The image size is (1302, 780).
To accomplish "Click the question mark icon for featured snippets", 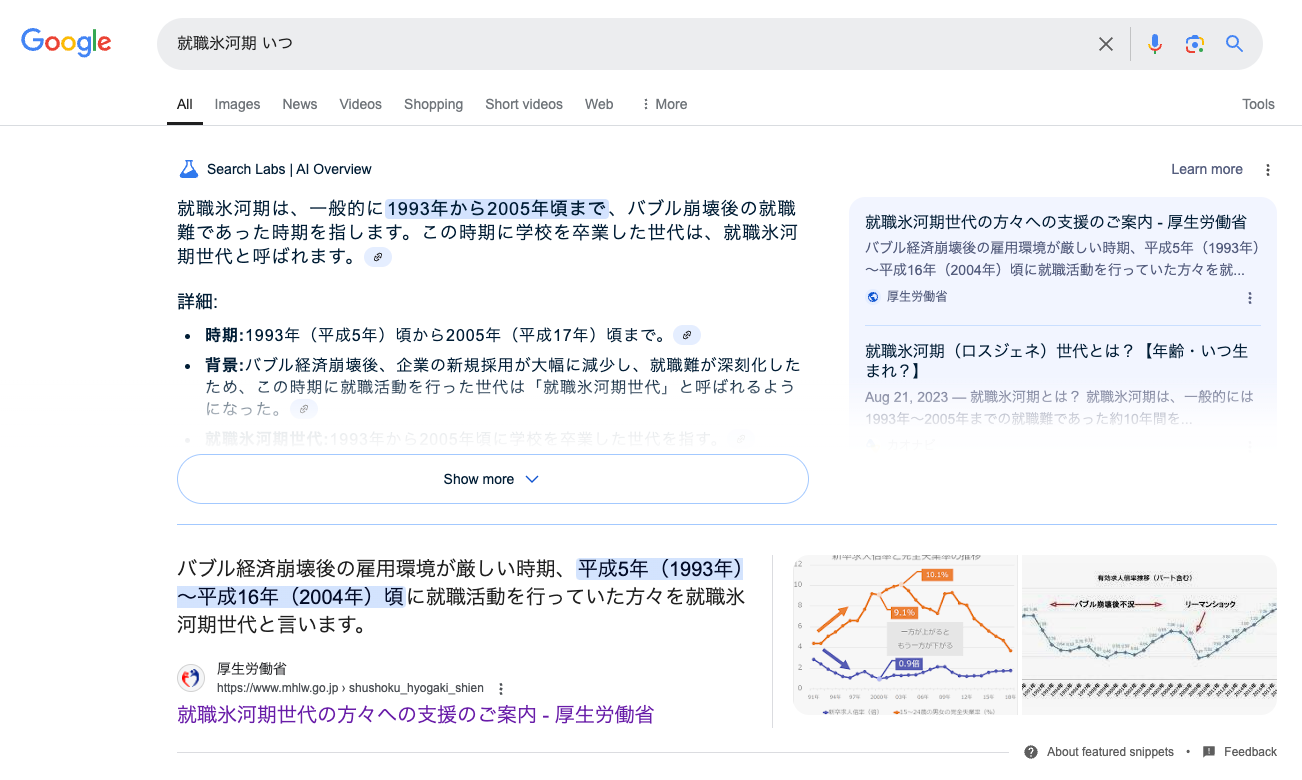I will [x=1031, y=752].
